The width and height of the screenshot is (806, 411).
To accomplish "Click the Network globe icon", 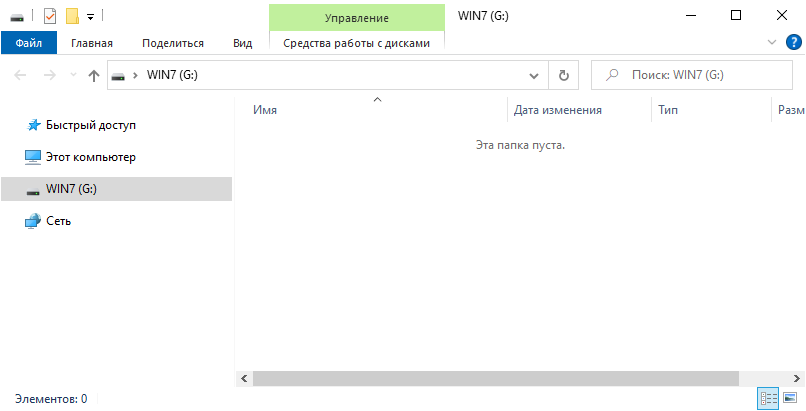I will coord(33,221).
